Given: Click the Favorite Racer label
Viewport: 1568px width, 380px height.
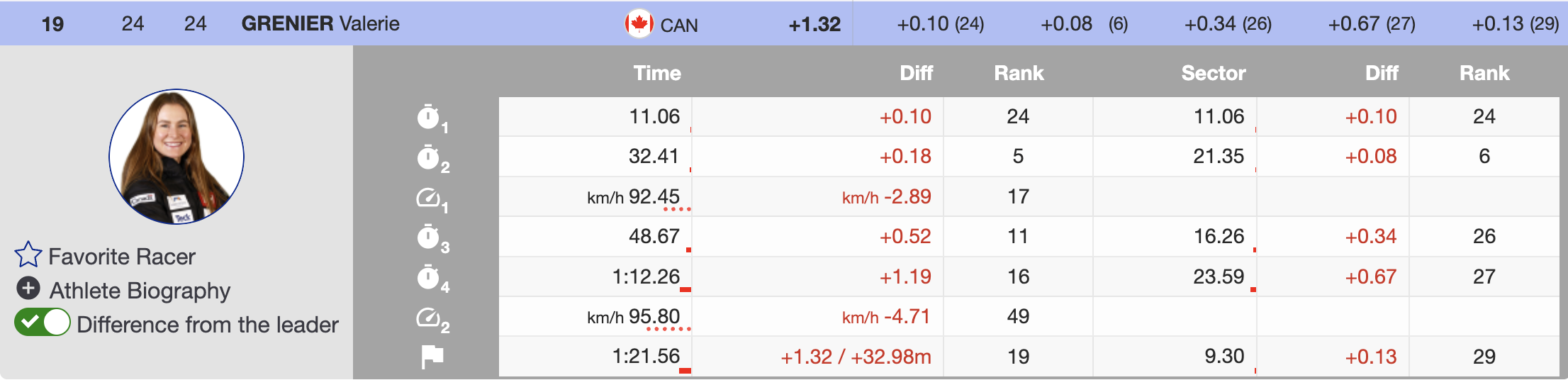Looking at the screenshot, I should click(x=122, y=257).
